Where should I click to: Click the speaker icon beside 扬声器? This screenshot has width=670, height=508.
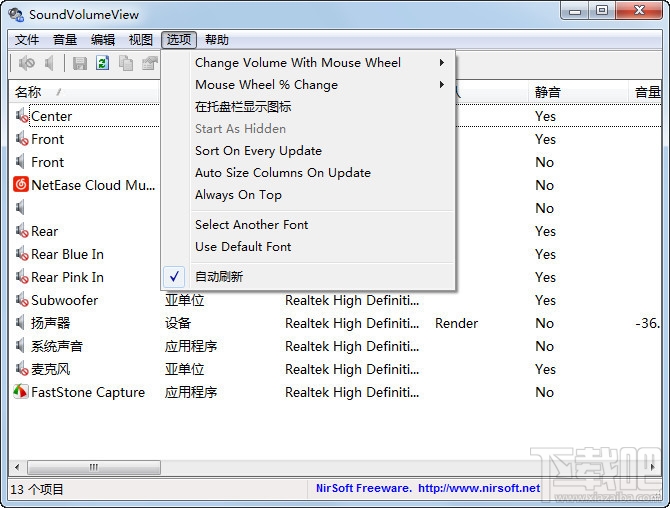(20, 323)
